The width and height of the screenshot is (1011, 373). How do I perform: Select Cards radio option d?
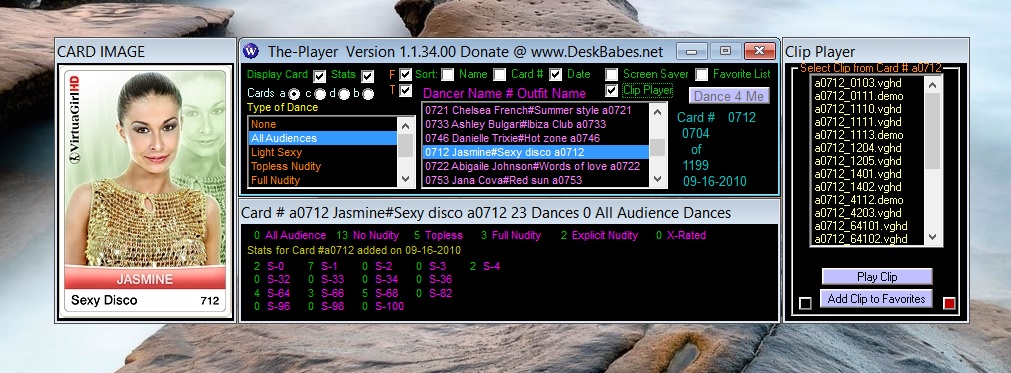point(344,94)
